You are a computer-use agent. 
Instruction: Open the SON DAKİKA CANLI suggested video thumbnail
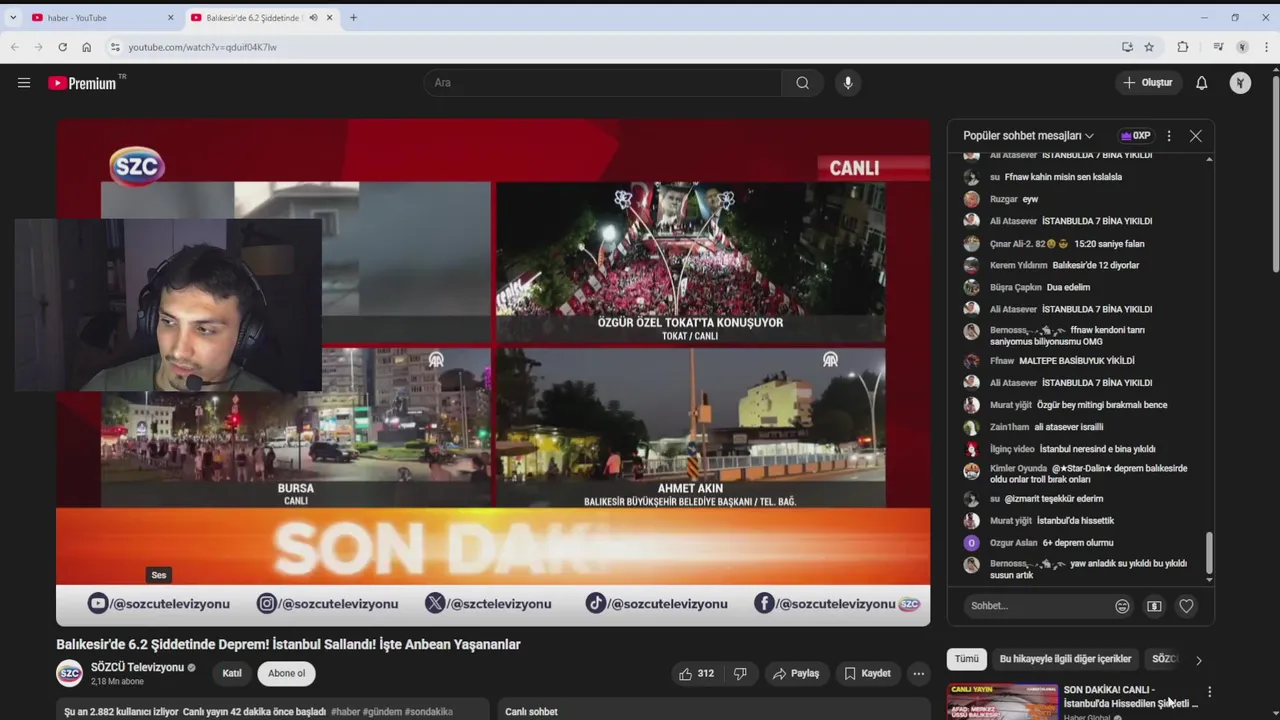(x=1002, y=702)
